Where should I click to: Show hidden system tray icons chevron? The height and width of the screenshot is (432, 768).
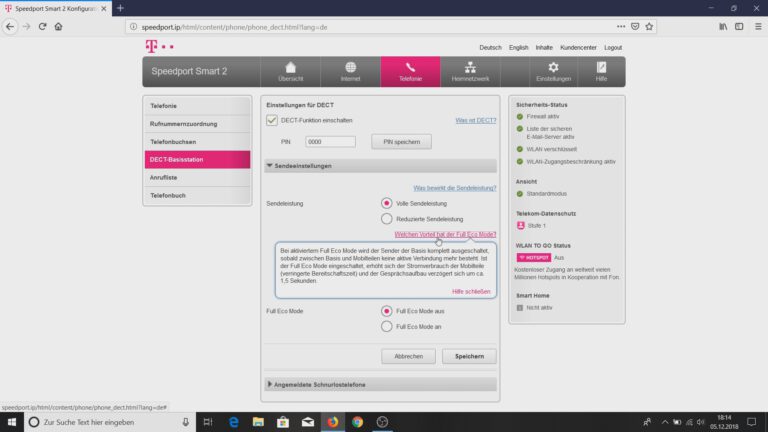665,422
